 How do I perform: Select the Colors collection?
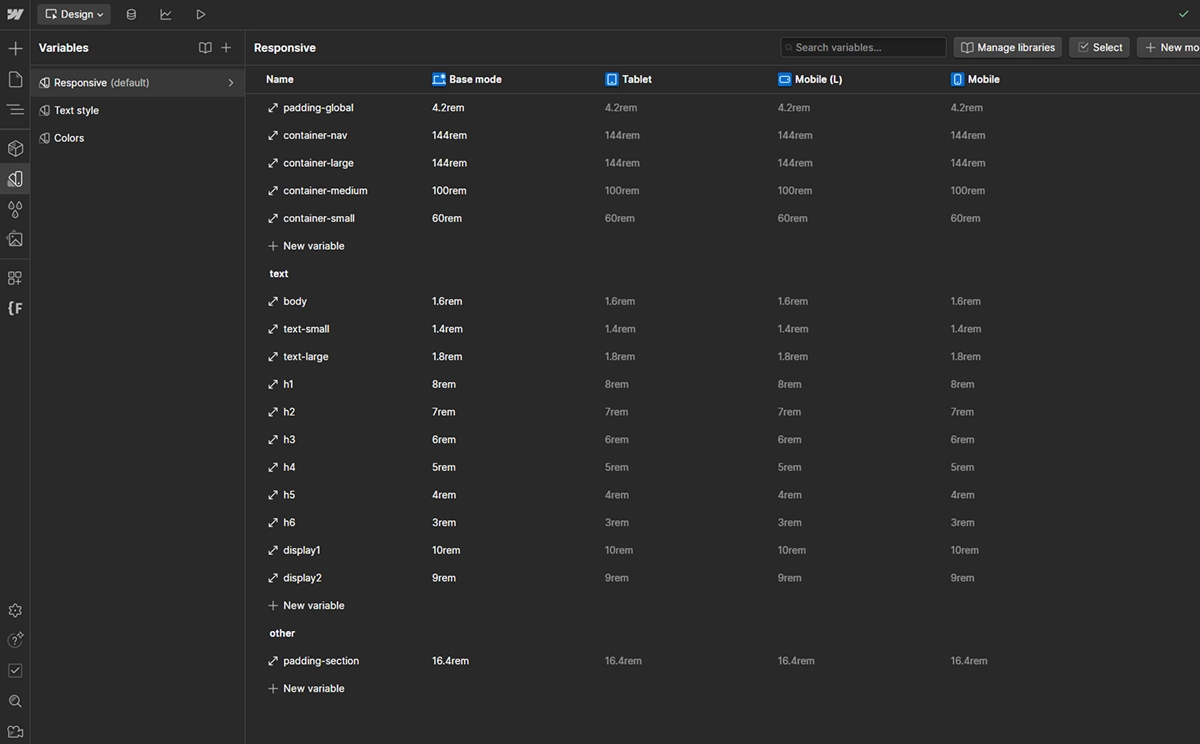click(69, 138)
